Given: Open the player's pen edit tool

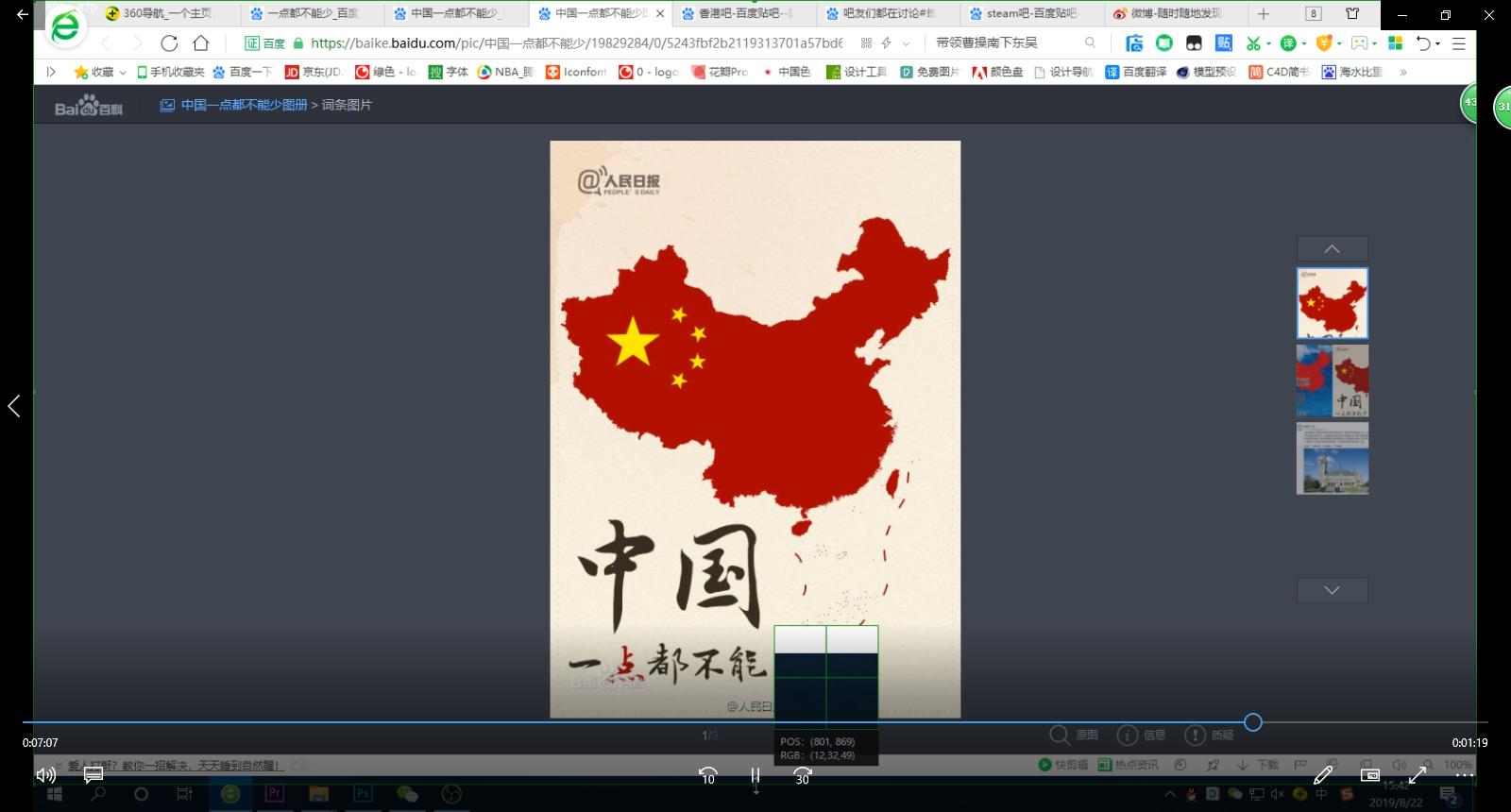Looking at the screenshot, I should tap(1323, 775).
